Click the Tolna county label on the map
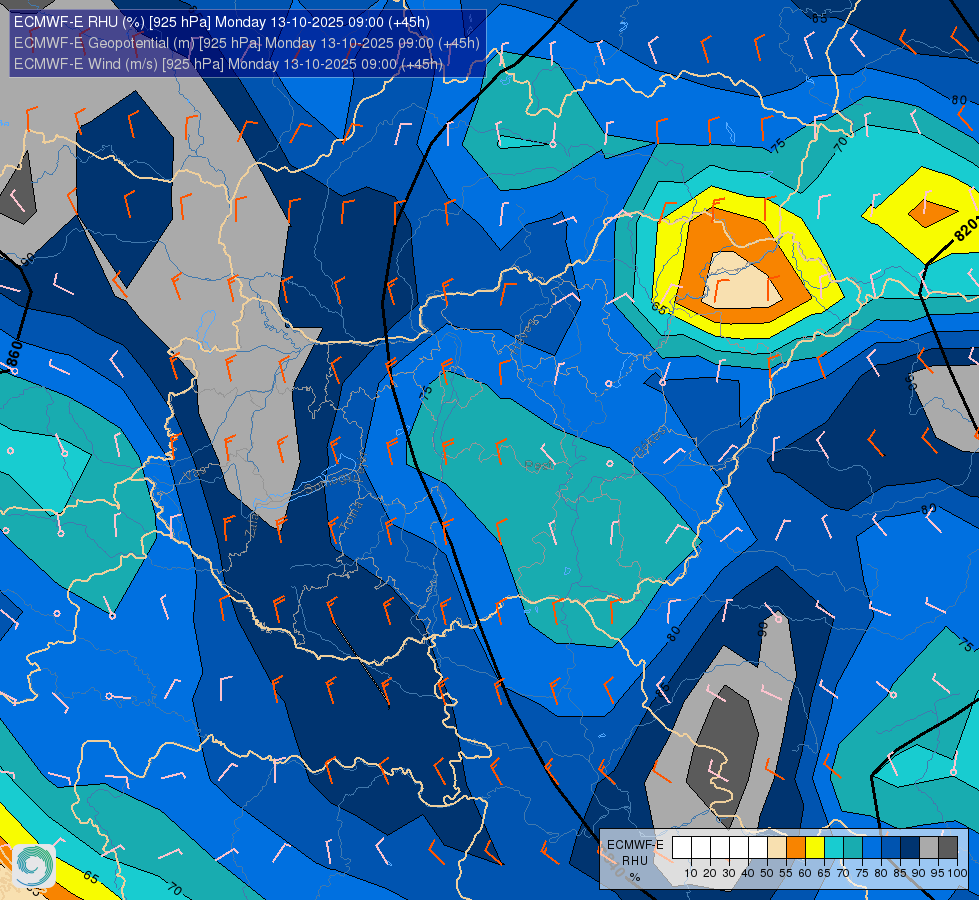Image resolution: width=979 pixels, height=900 pixels. [350, 515]
